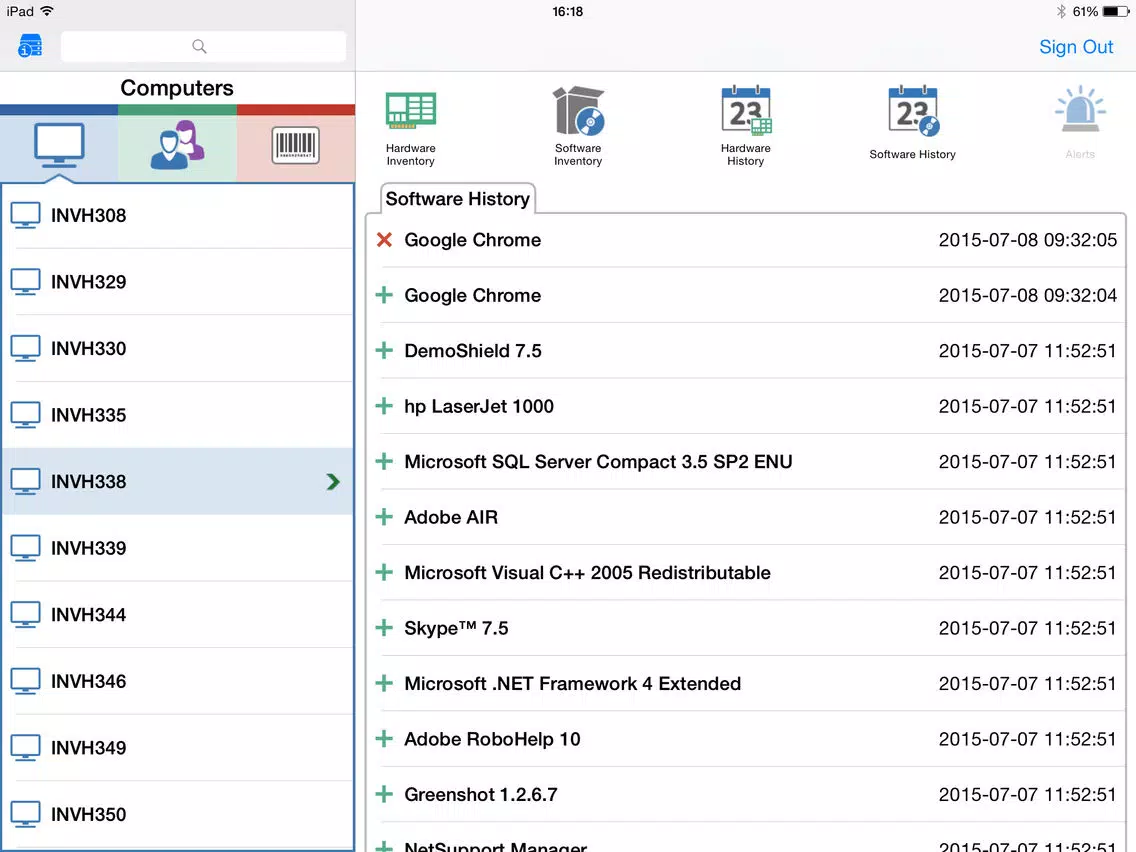Click green plus beside Skype 7.5
This screenshot has height=852, width=1136.
pyautogui.click(x=385, y=628)
